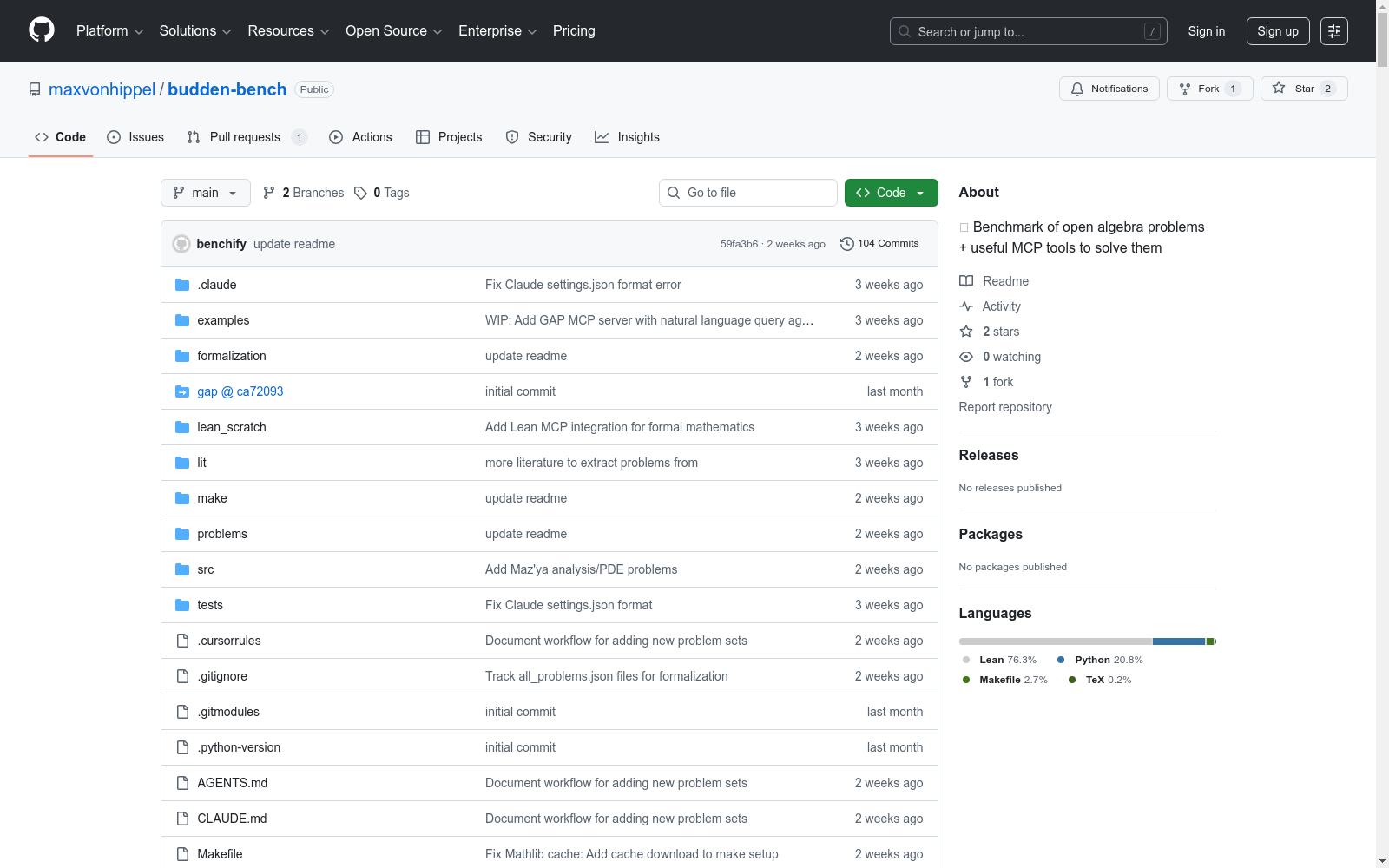Viewport: 1389px width, 868px height.
Task: Click the lean_scratch folder icon
Action: click(182, 427)
